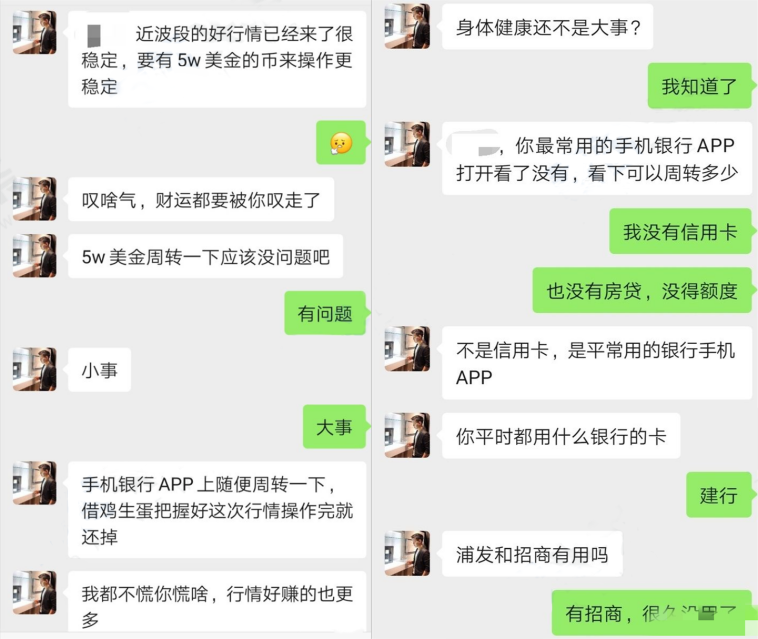The width and height of the screenshot is (758, 639).
Task: Tap the avatar beside "我都不慌你慌啥" message
Action: click(x=34, y=593)
